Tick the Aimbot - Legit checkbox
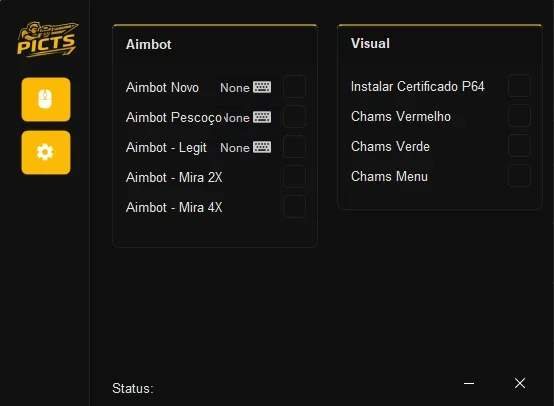Screen dimensions: 554x406 [x=294, y=146]
